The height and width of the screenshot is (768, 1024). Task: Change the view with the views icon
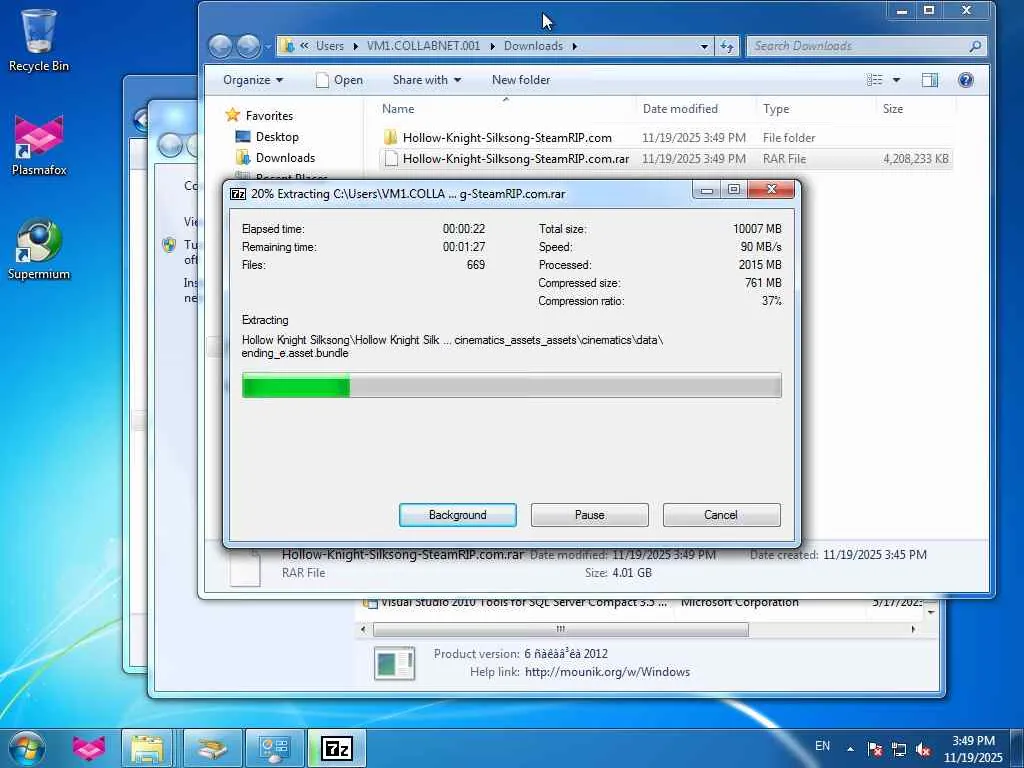[x=874, y=80]
